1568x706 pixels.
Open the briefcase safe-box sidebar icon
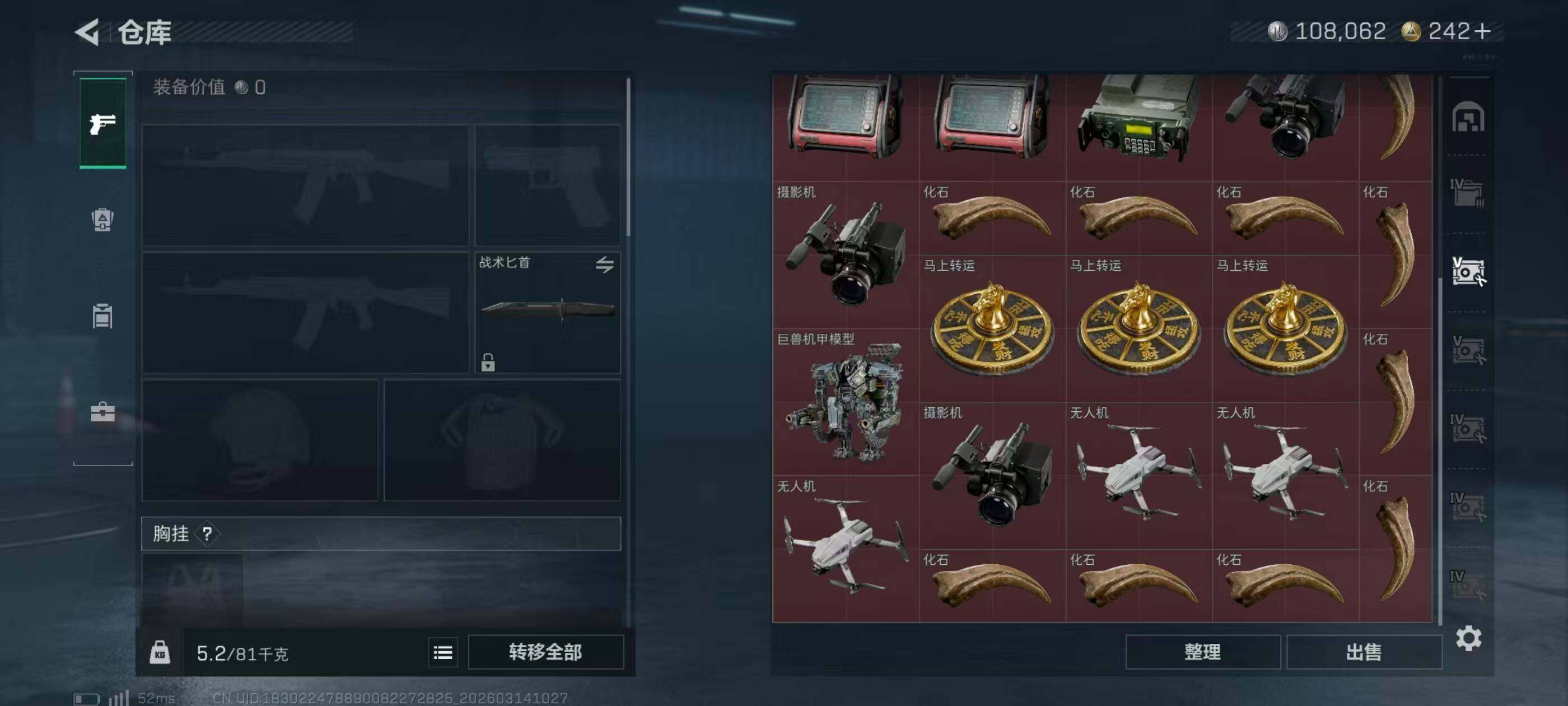coord(102,412)
